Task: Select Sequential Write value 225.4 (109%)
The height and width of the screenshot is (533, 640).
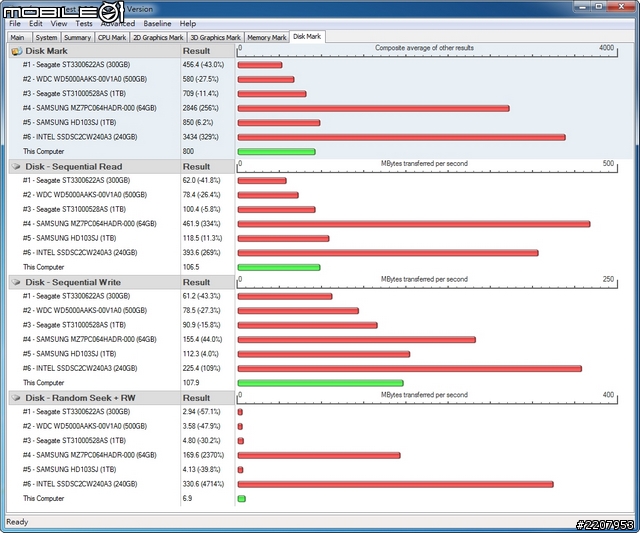Action: point(201,368)
